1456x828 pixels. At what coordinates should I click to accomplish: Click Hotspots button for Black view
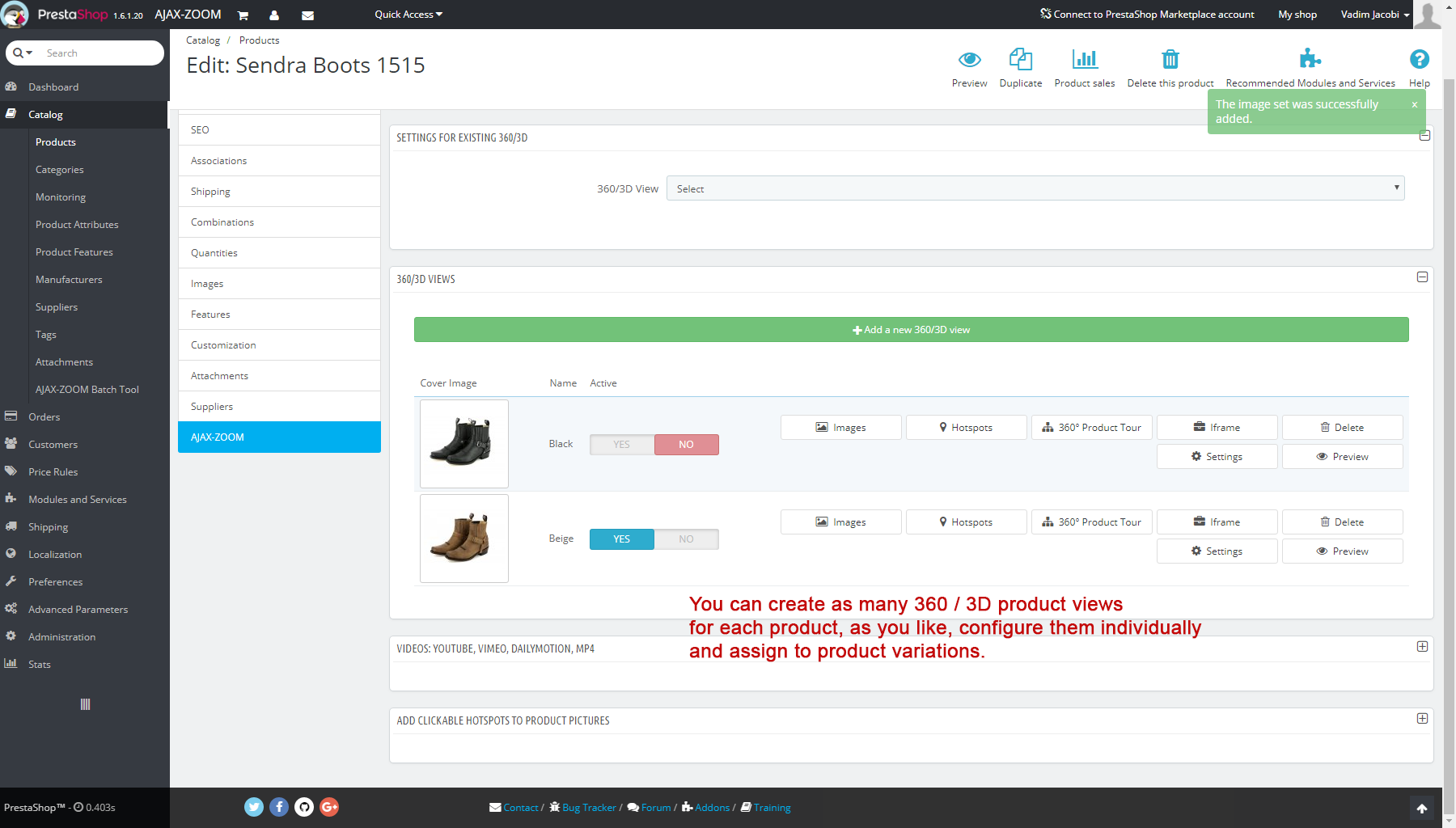click(966, 428)
